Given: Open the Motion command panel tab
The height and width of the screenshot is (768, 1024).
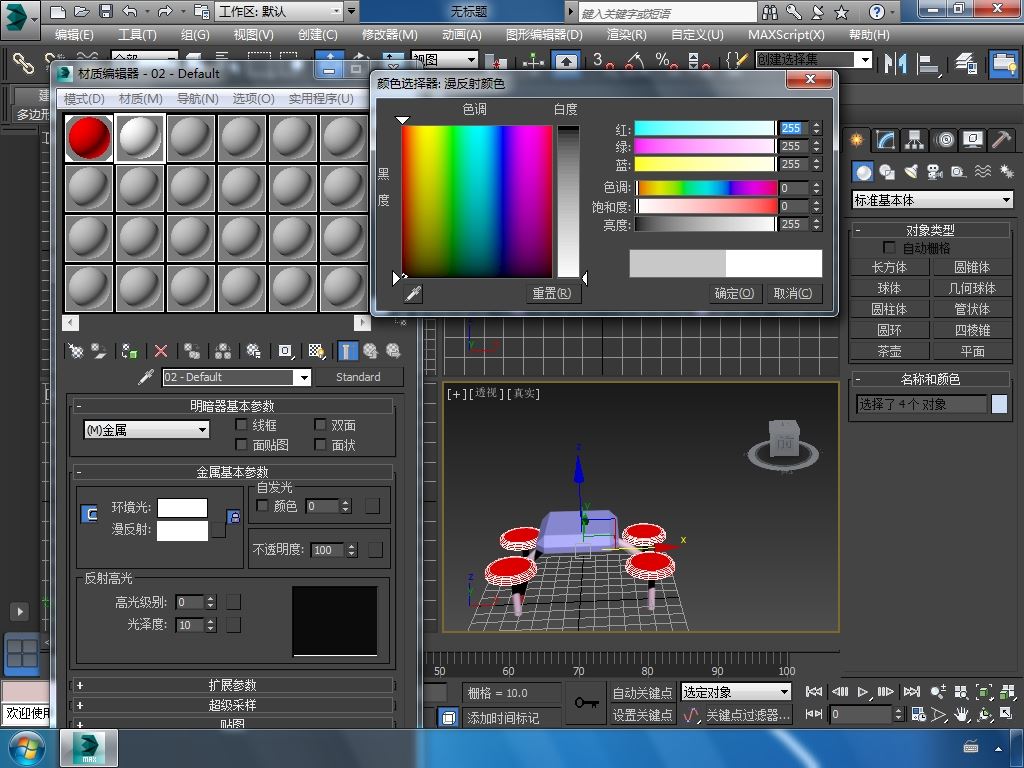Looking at the screenshot, I should [944, 139].
